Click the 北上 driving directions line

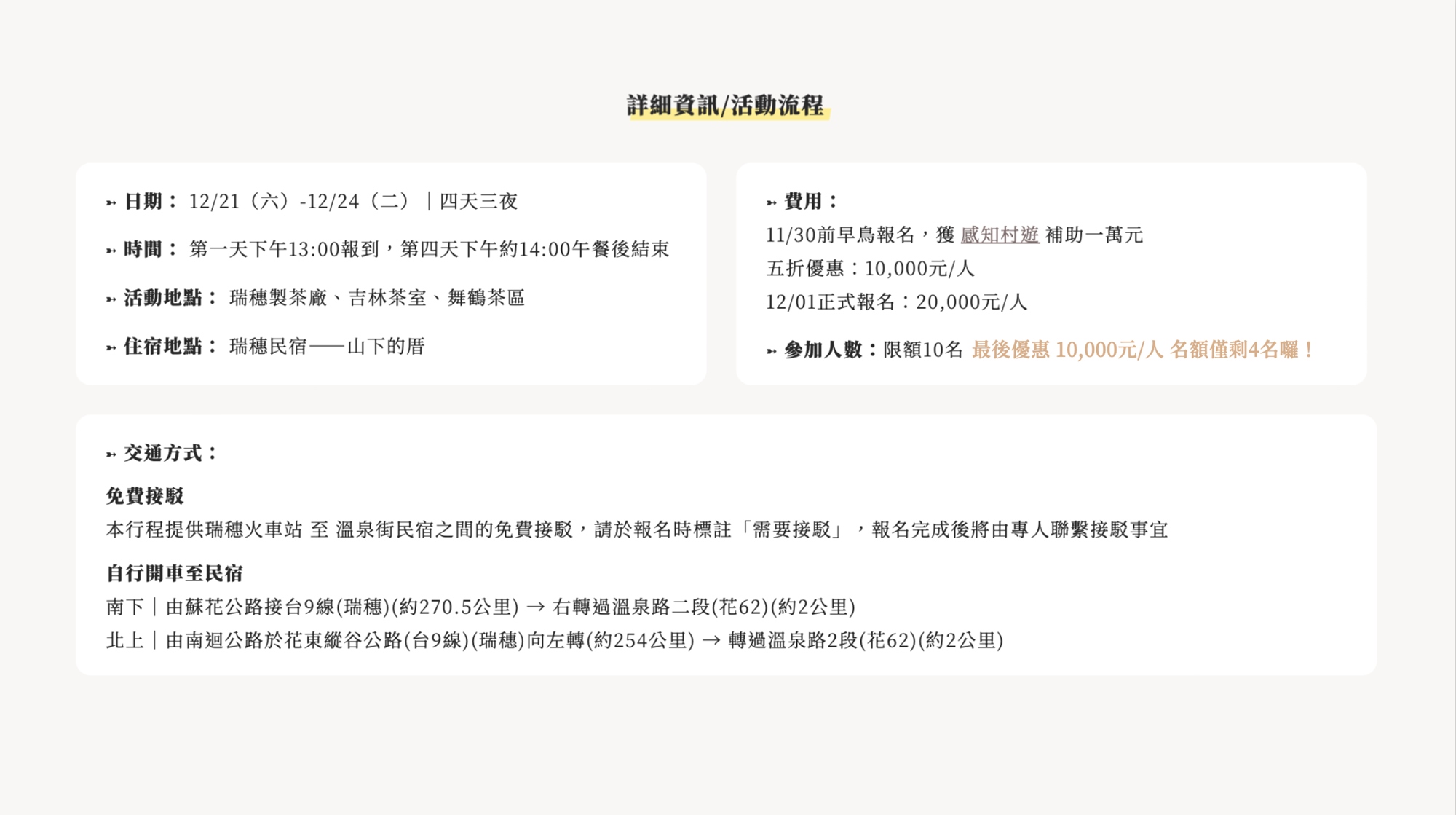coord(555,640)
